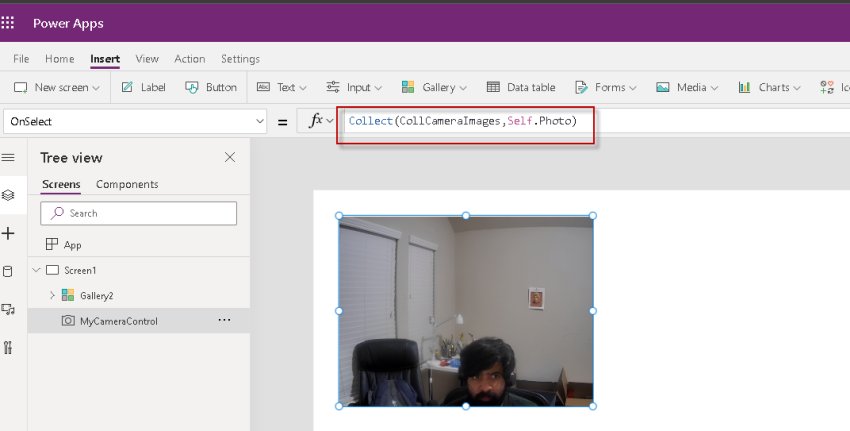This screenshot has height=431, width=850.
Task: Select Gallery2 in the tree view
Action: pos(96,295)
